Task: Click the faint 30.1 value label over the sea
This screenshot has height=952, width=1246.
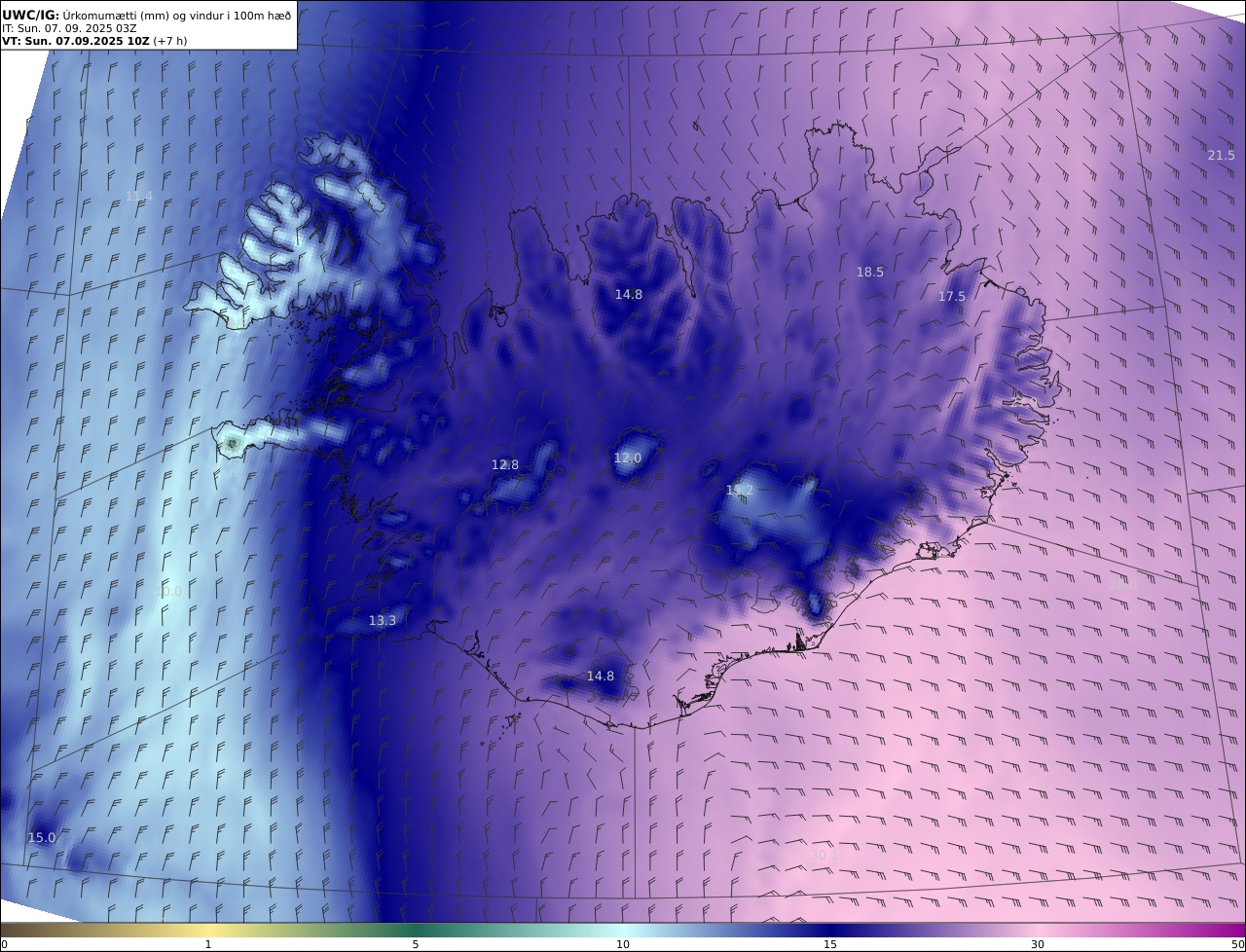Action: (x=824, y=856)
